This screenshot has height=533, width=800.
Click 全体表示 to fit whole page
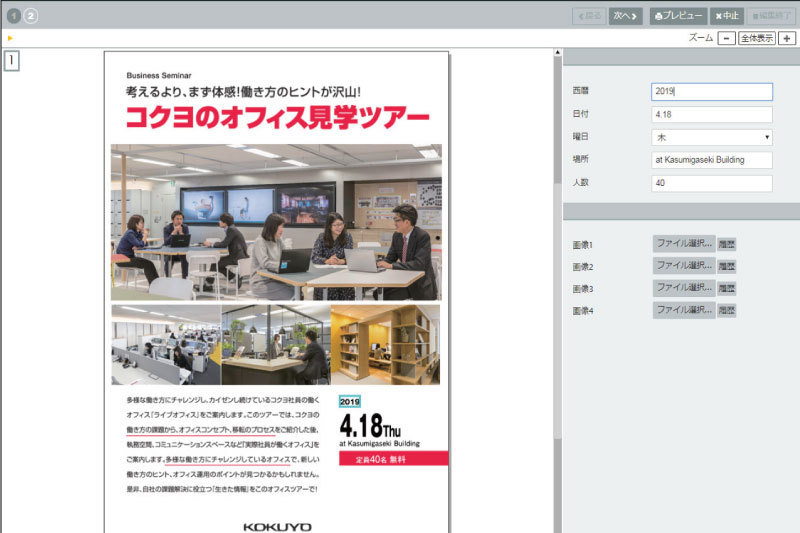tap(757, 38)
